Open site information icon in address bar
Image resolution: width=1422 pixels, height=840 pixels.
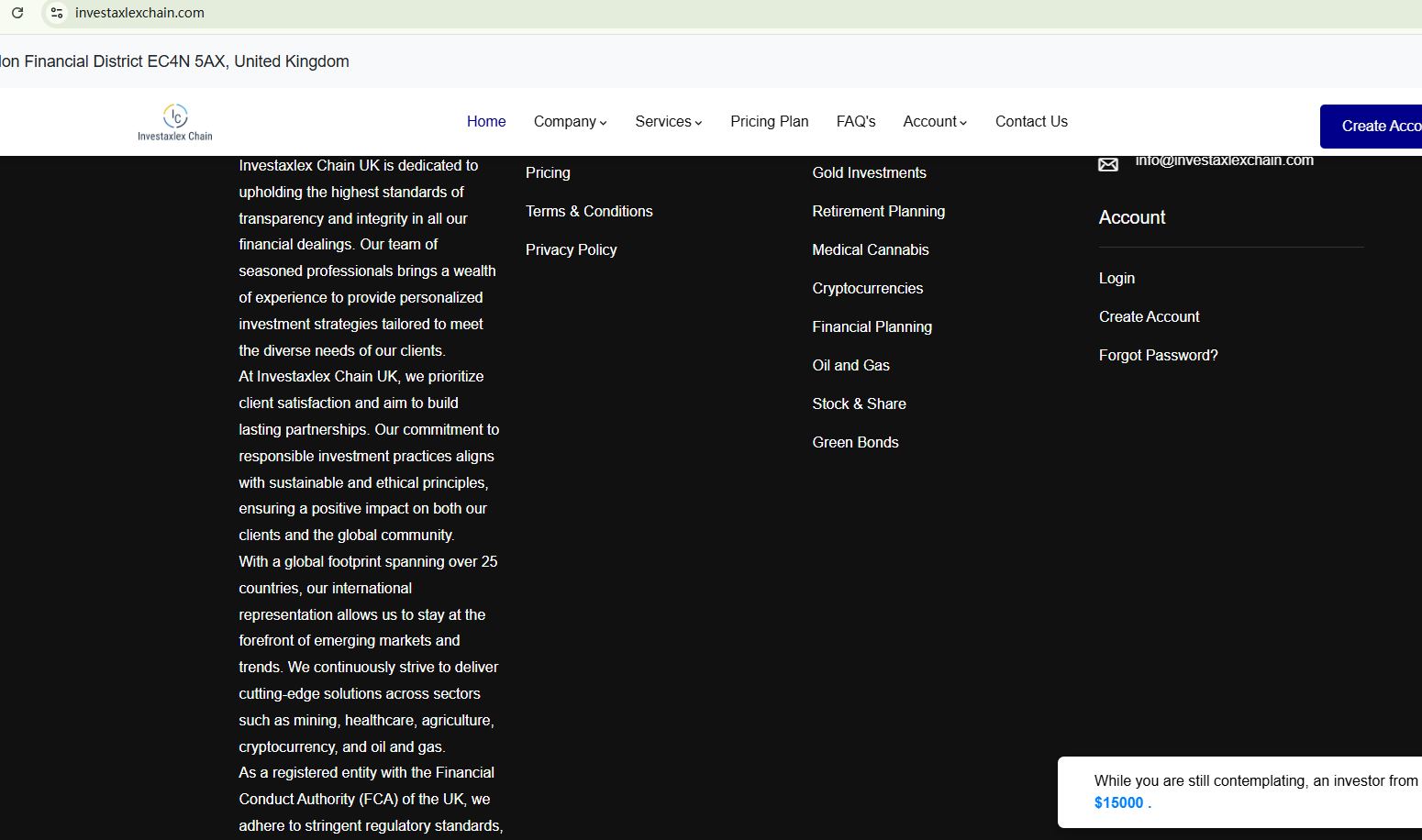(57, 13)
